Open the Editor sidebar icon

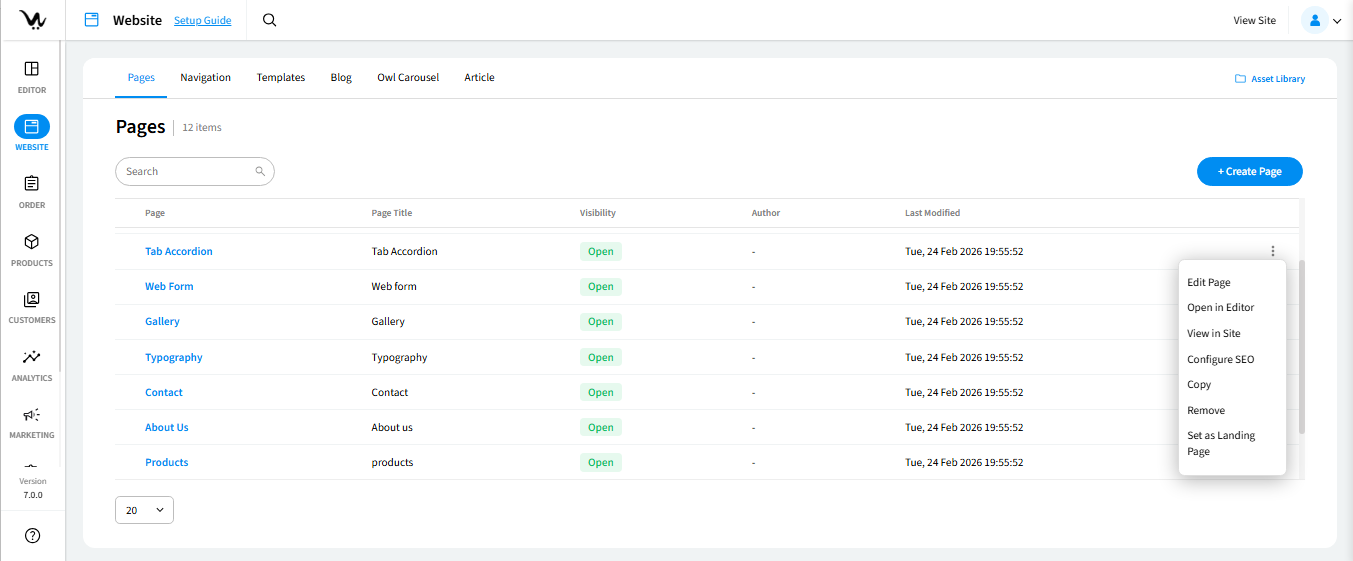31,70
